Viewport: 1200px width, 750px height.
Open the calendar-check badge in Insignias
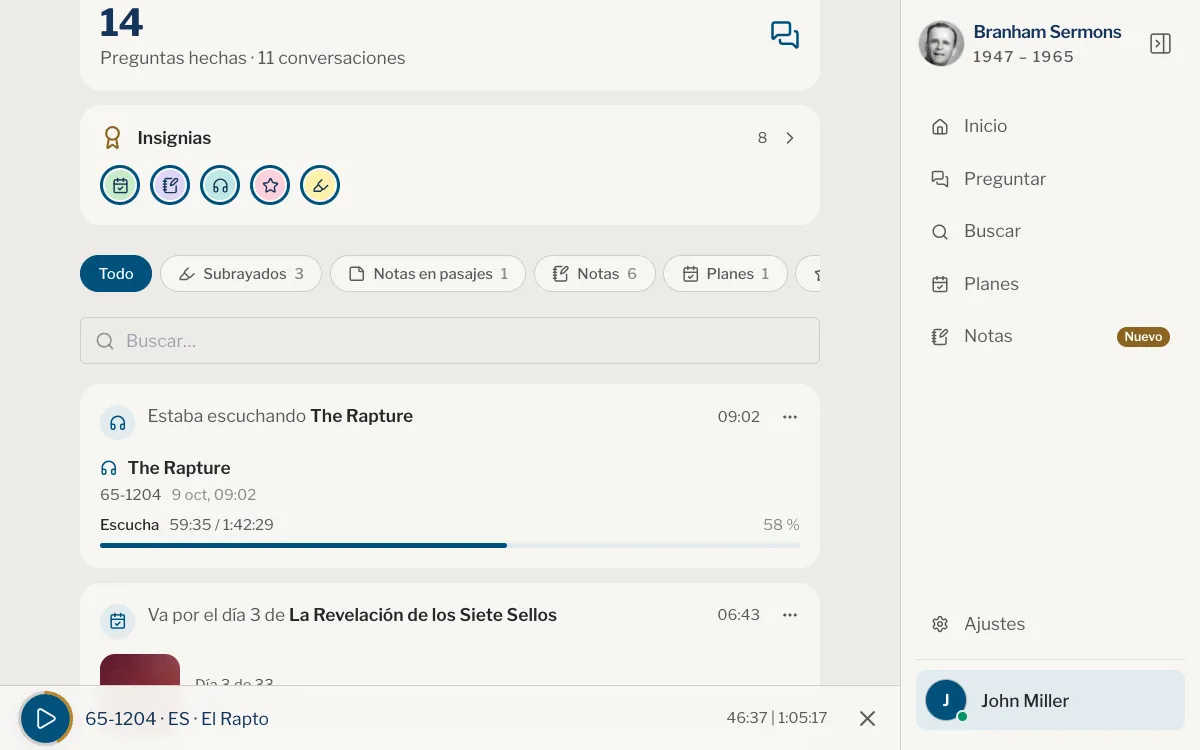[x=120, y=185]
